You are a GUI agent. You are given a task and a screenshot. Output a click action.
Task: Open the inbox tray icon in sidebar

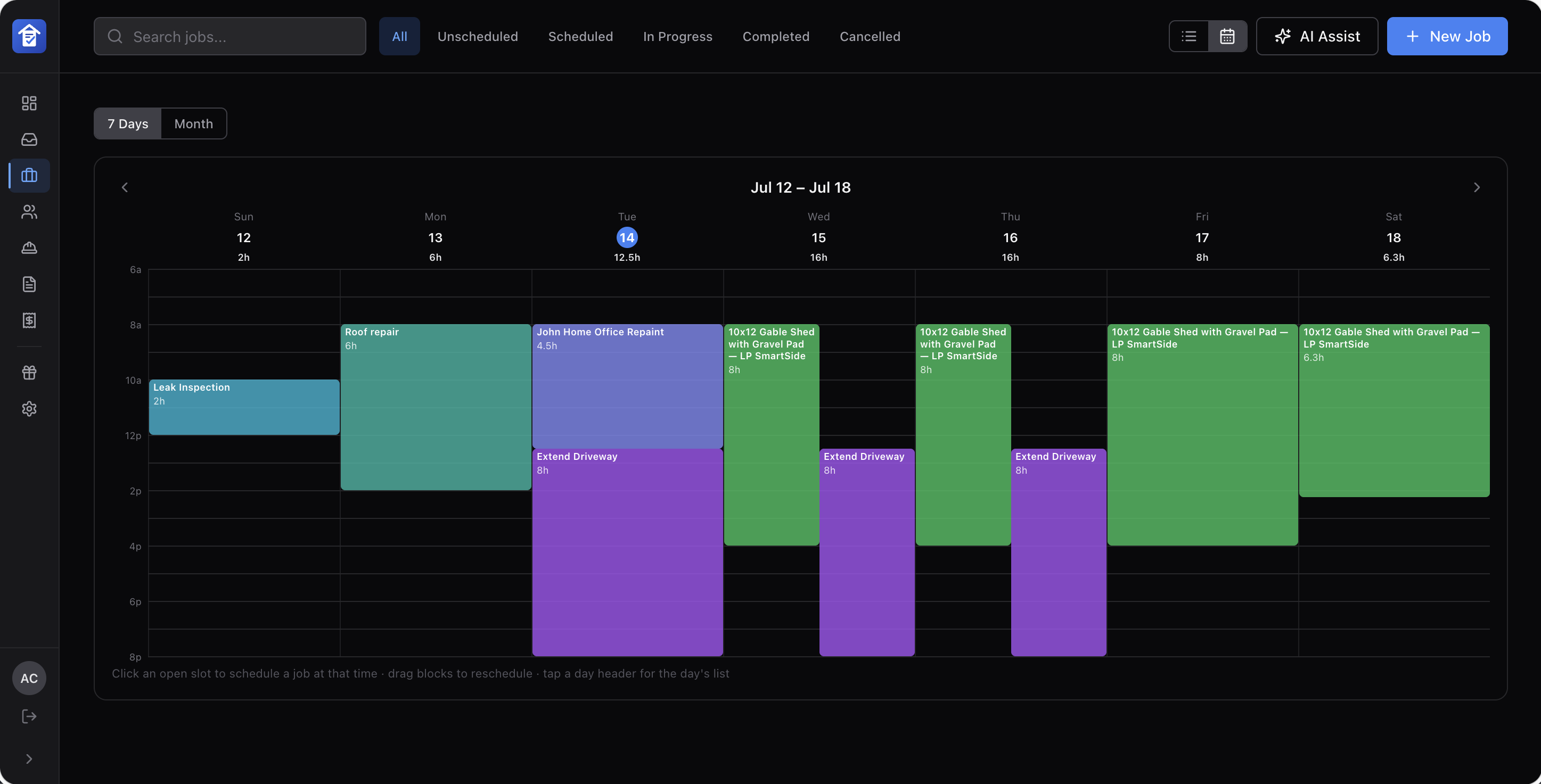pyautogui.click(x=29, y=139)
